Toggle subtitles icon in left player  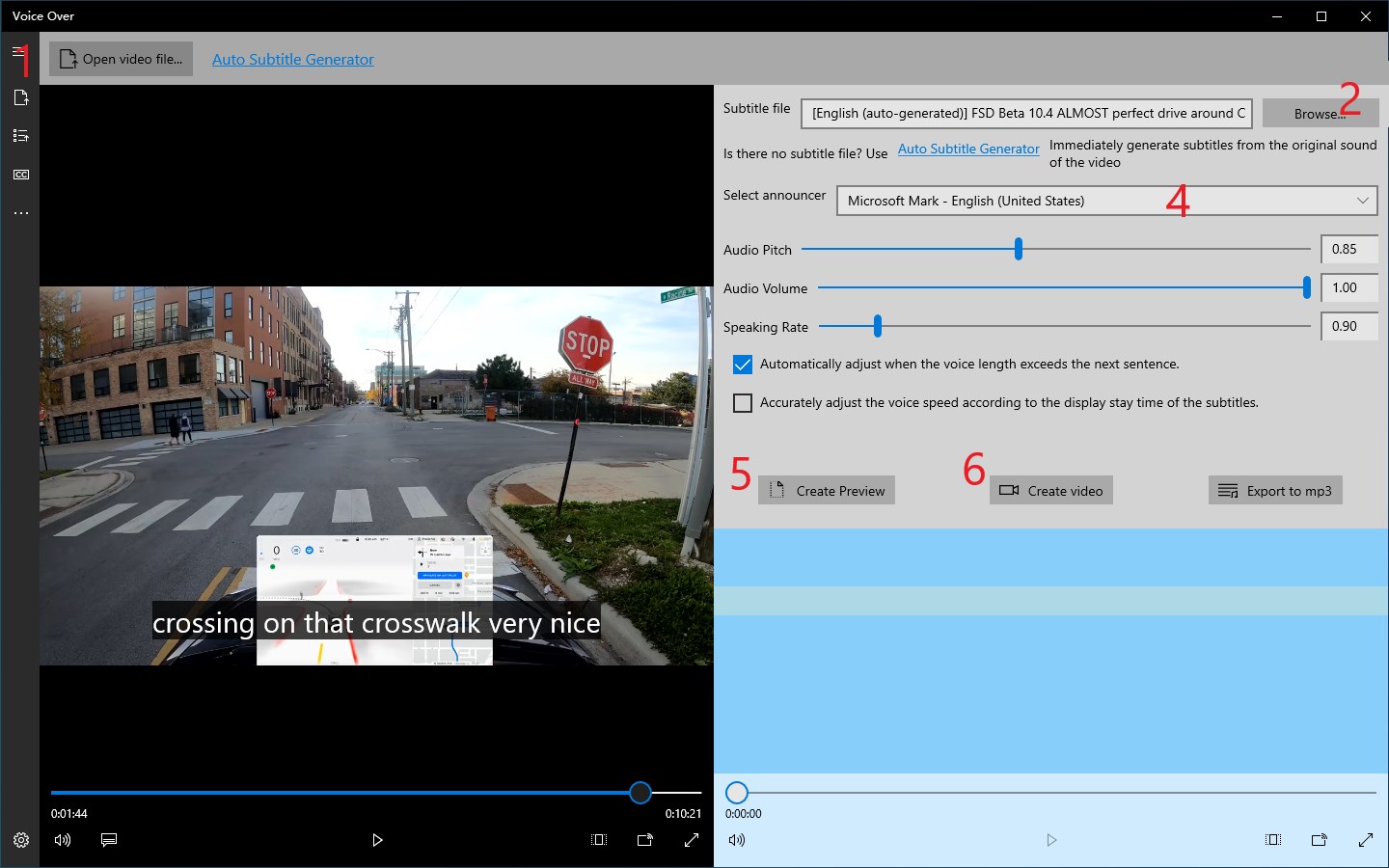click(109, 840)
